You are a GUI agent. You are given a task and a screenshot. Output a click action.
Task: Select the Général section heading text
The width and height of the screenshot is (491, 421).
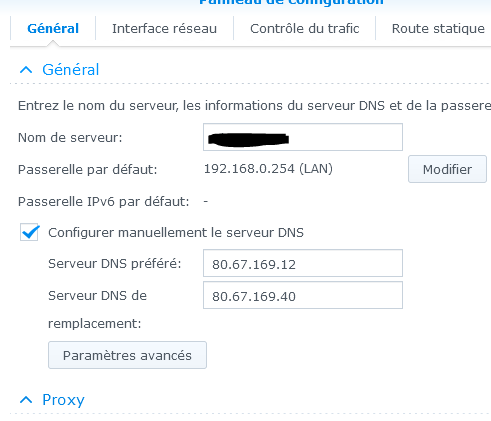point(71,70)
